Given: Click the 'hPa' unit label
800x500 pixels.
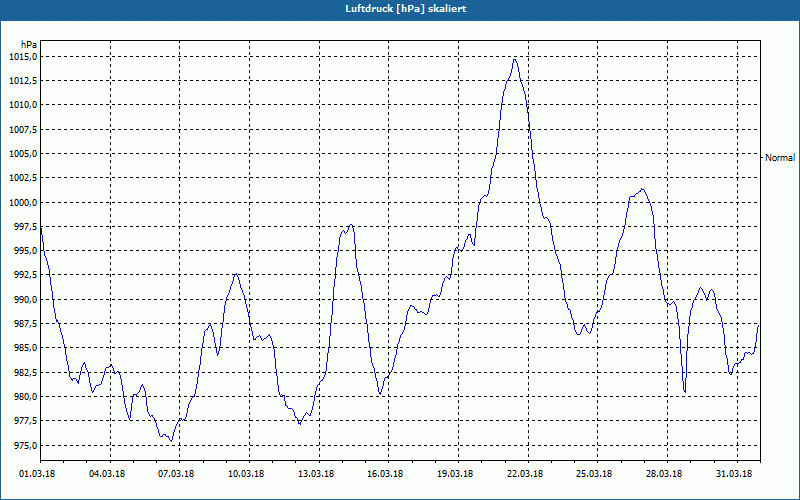Looking at the screenshot, I should (x=29, y=45).
